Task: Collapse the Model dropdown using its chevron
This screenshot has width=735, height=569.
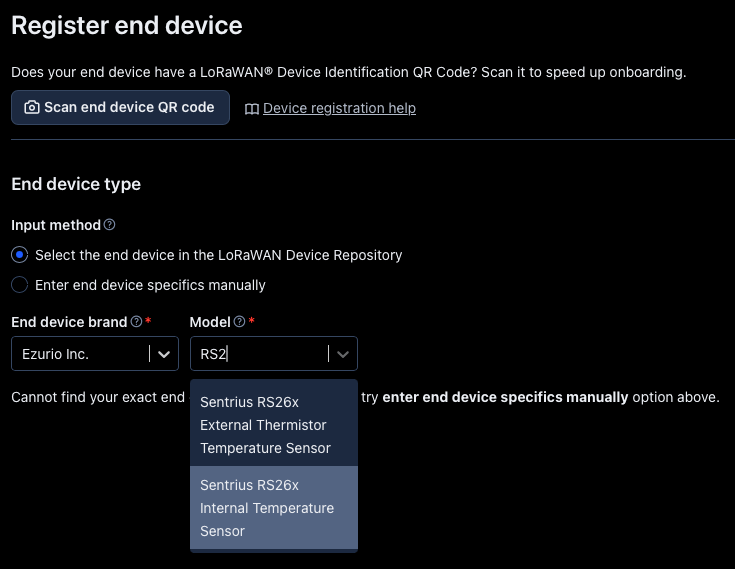Action: click(x=343, y=353)
